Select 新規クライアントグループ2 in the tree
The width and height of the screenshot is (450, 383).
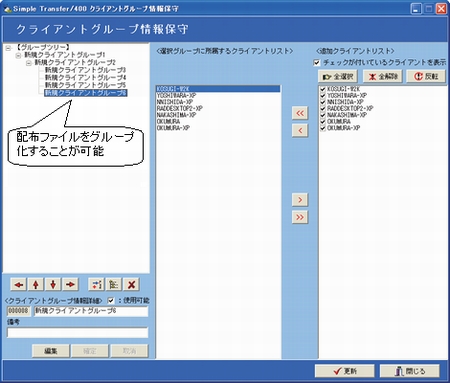75,62
